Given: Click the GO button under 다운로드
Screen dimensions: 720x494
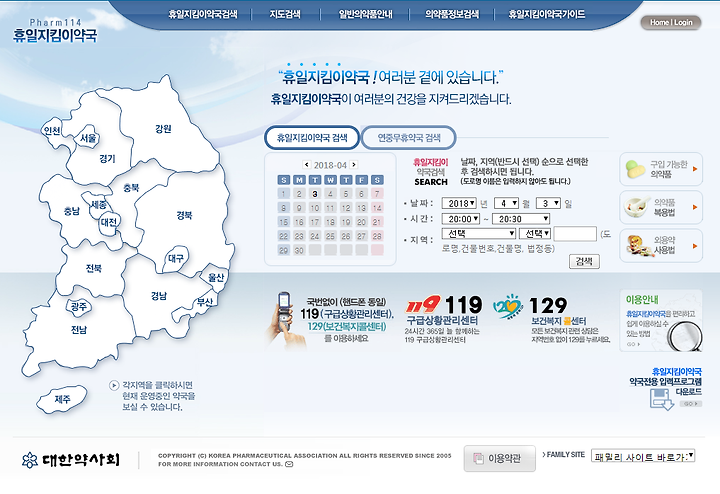Looking at the screenshot, I should tap(690, 404).
